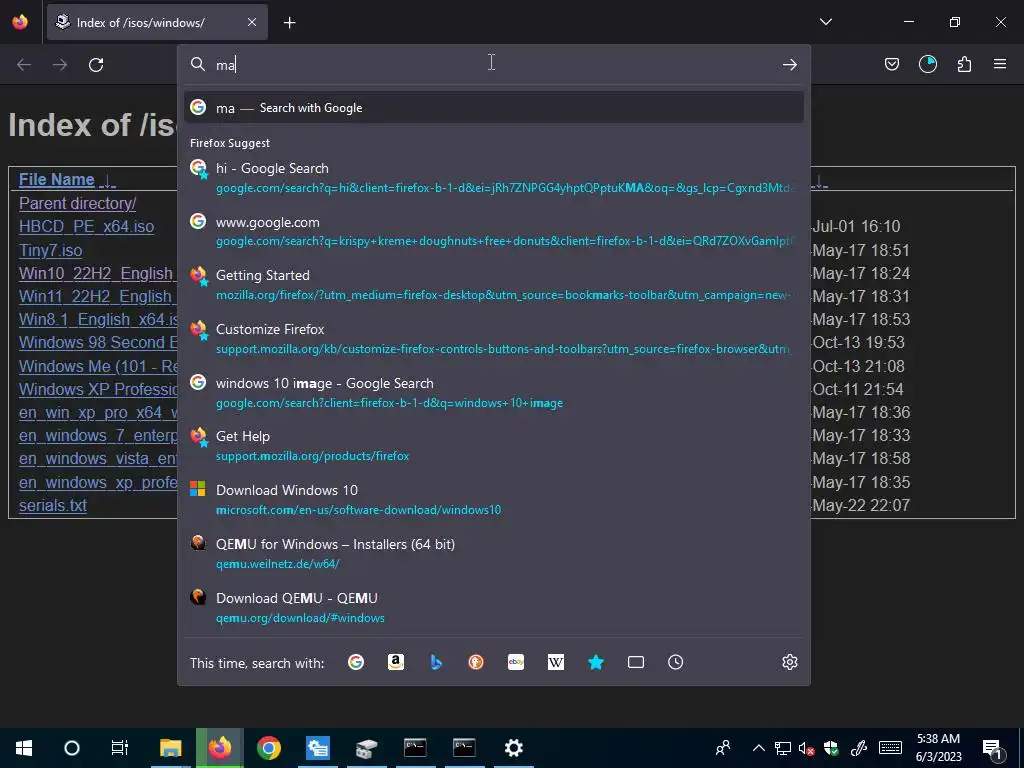Open Save to Pocket icon
The image size is (1024, 768).
(x=891, y=64)
